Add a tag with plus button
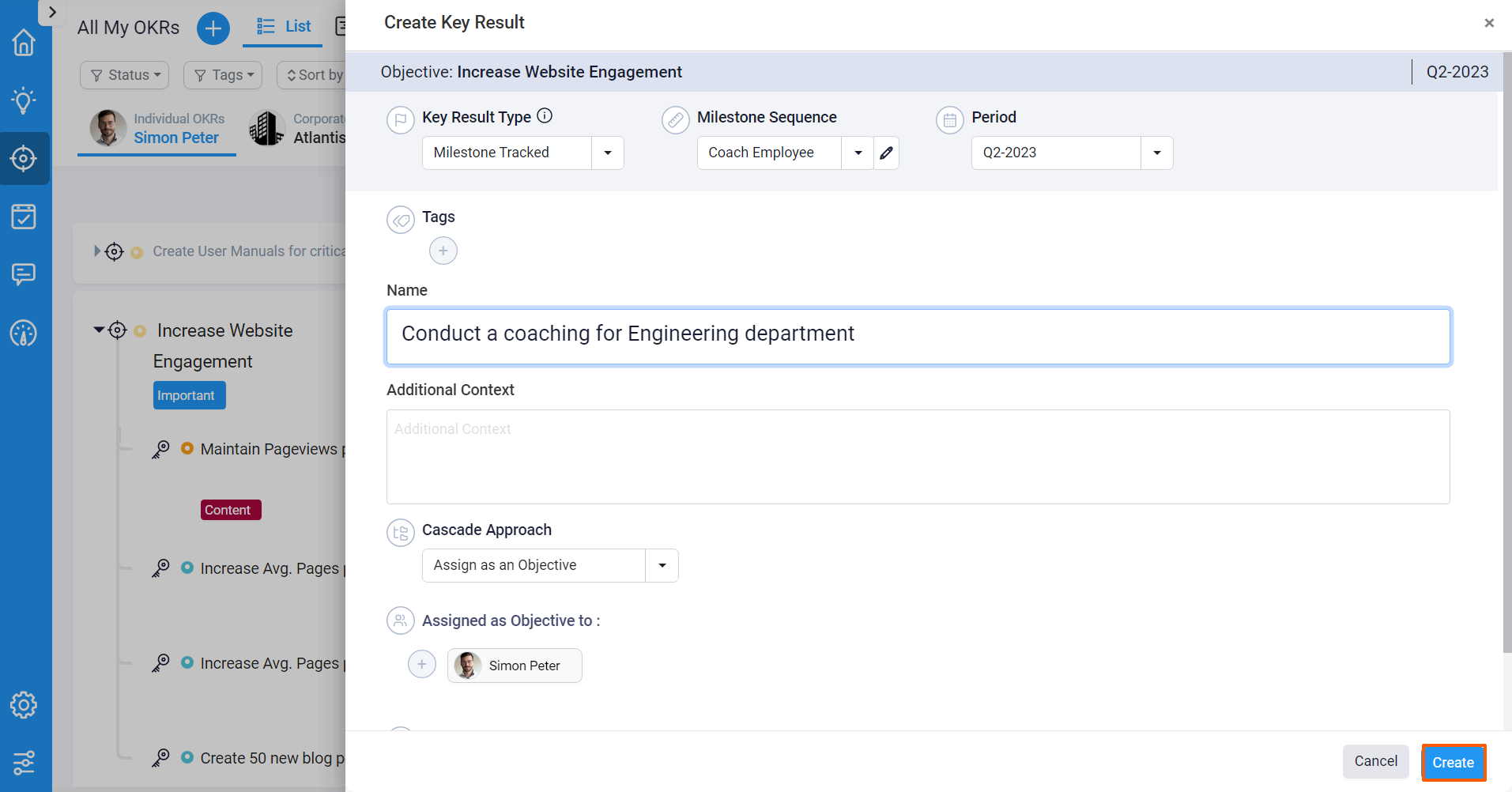The width and height of the screenshot is (1512, 792). click(x=443, y=251)
